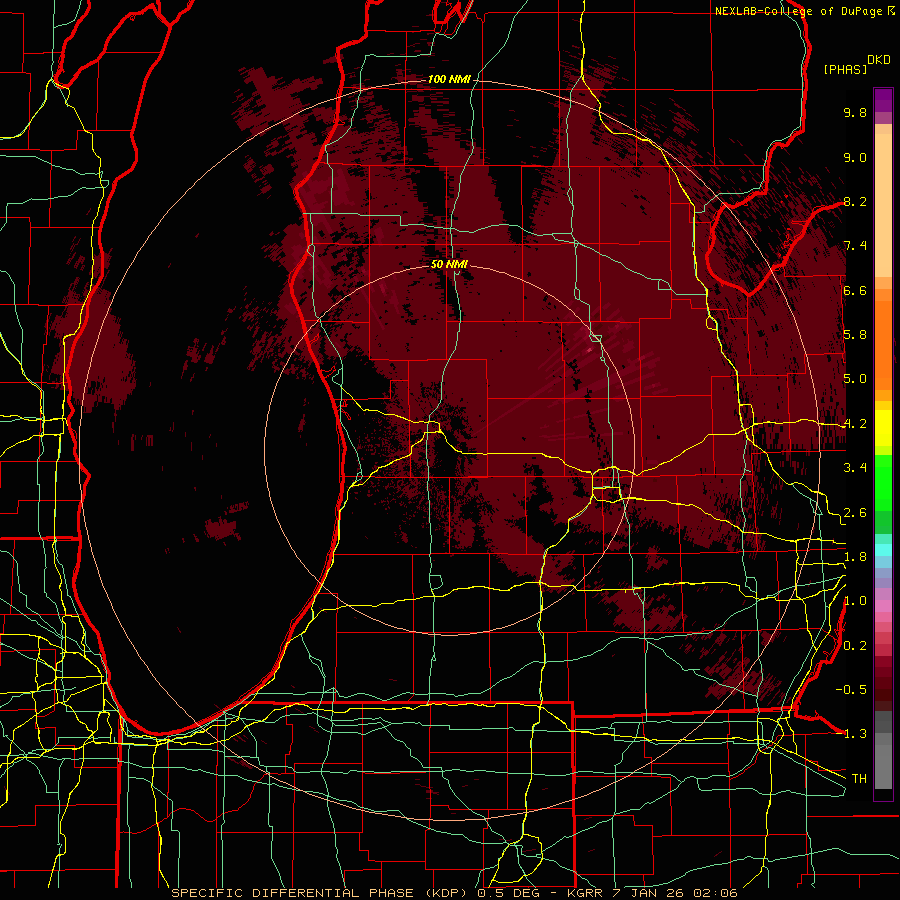Click the KGRR station identifier in caption
The height and width of the screenshot is (900, 900).
tap(585, 893)
